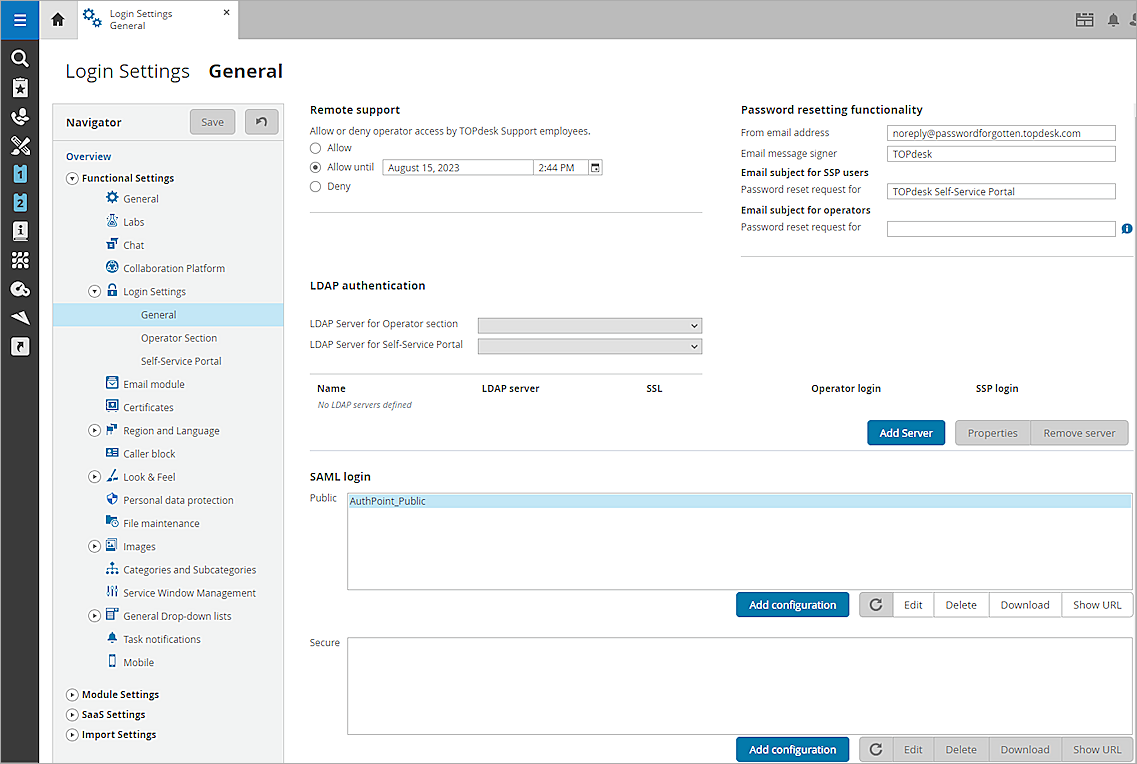Collapse the Functional Settings section

tap(71, 177)
